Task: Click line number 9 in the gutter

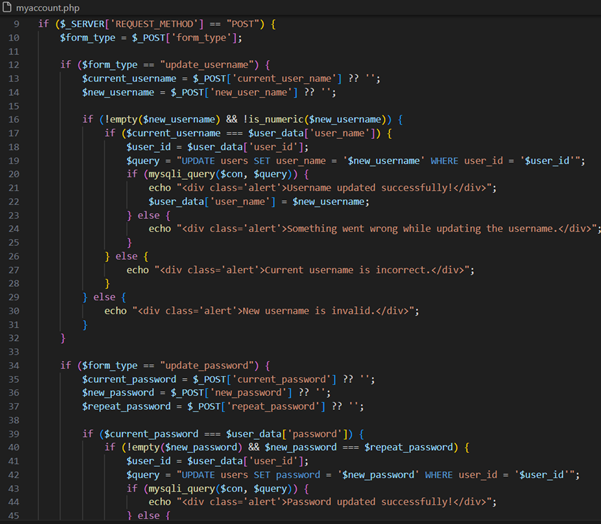Action: coord(15,23)
